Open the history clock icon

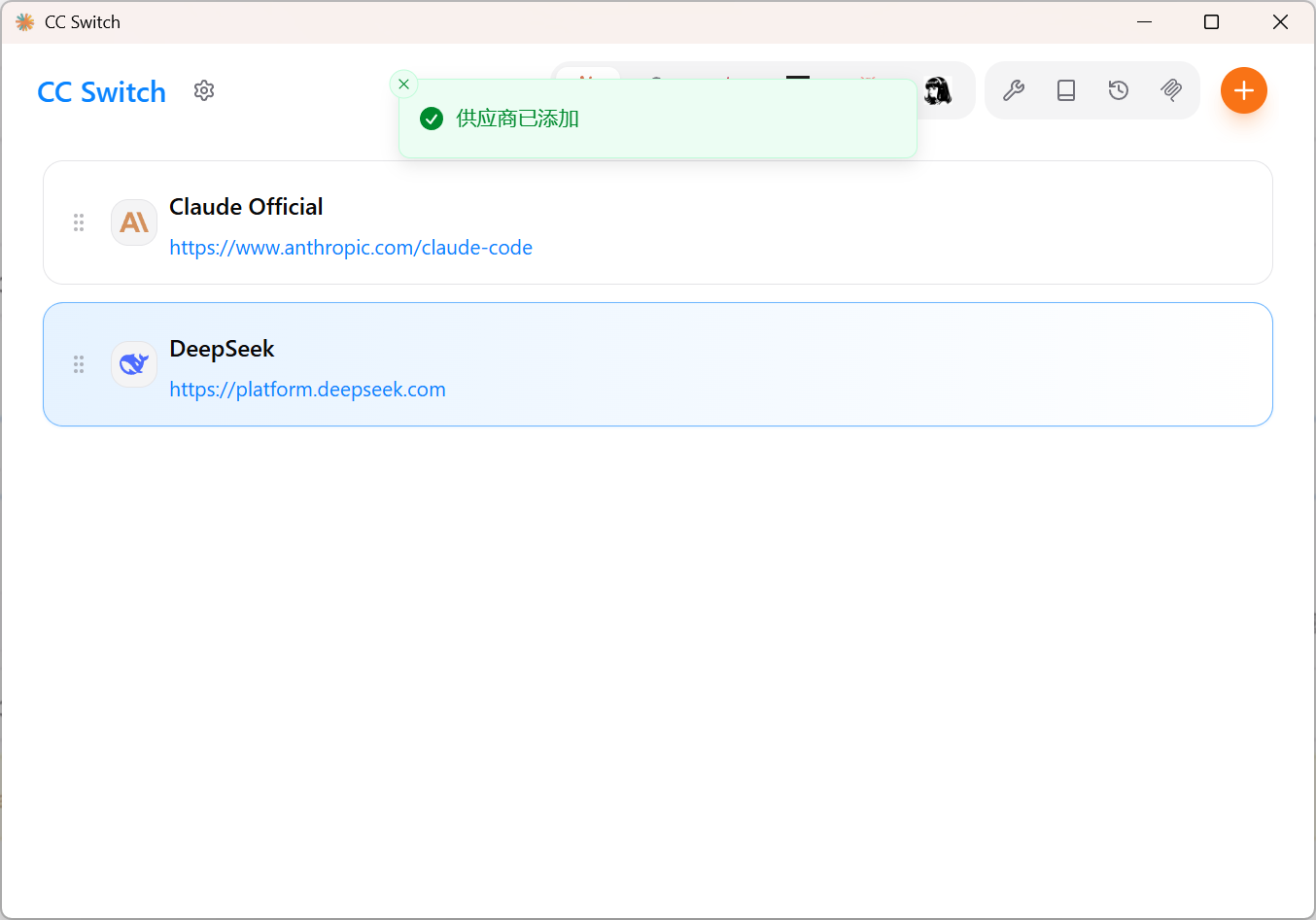coord(1119,90)
